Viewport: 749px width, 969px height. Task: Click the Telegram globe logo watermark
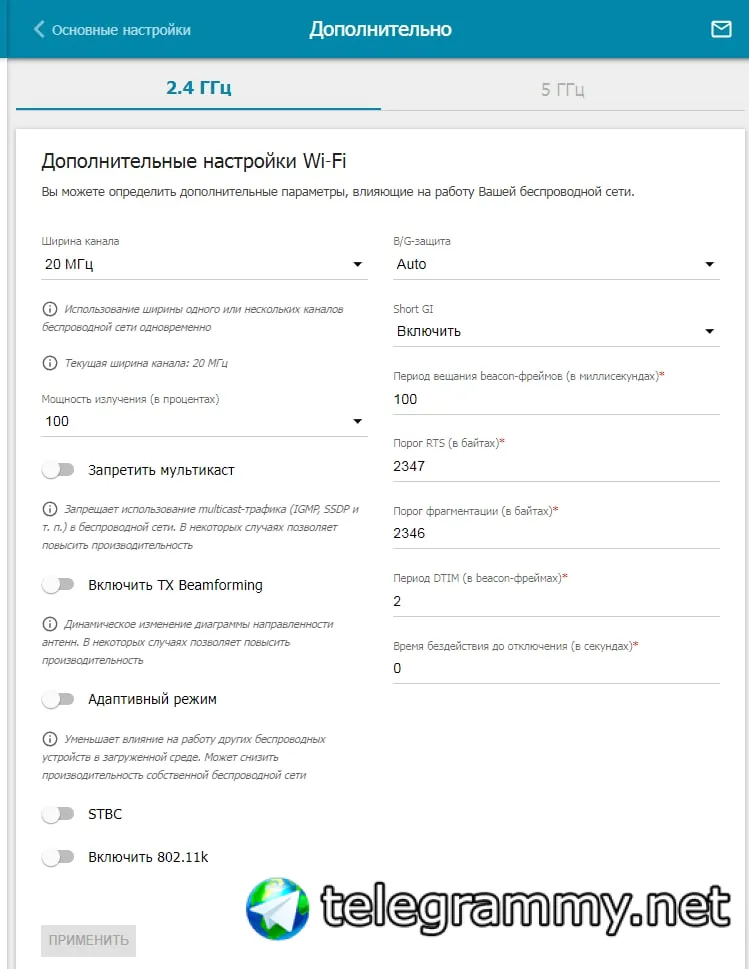click(277, 908)
